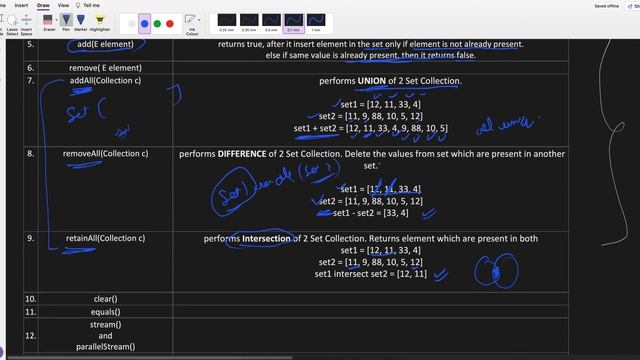Click the stream() text in row 12
Screen dimensions: 640x360
(105, 324)
